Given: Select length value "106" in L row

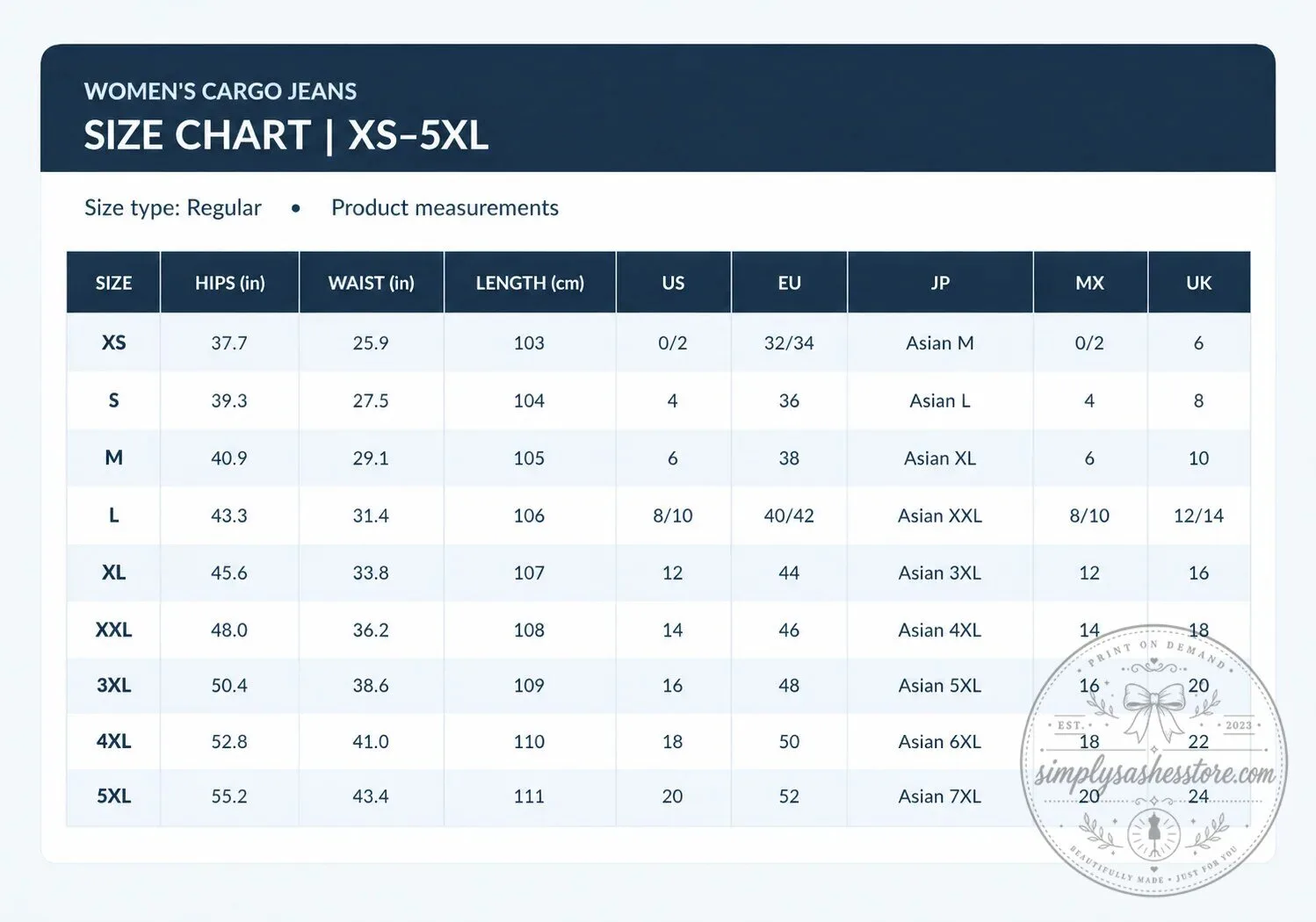Looking at the screenshot, I should click(x=529, y=515).
